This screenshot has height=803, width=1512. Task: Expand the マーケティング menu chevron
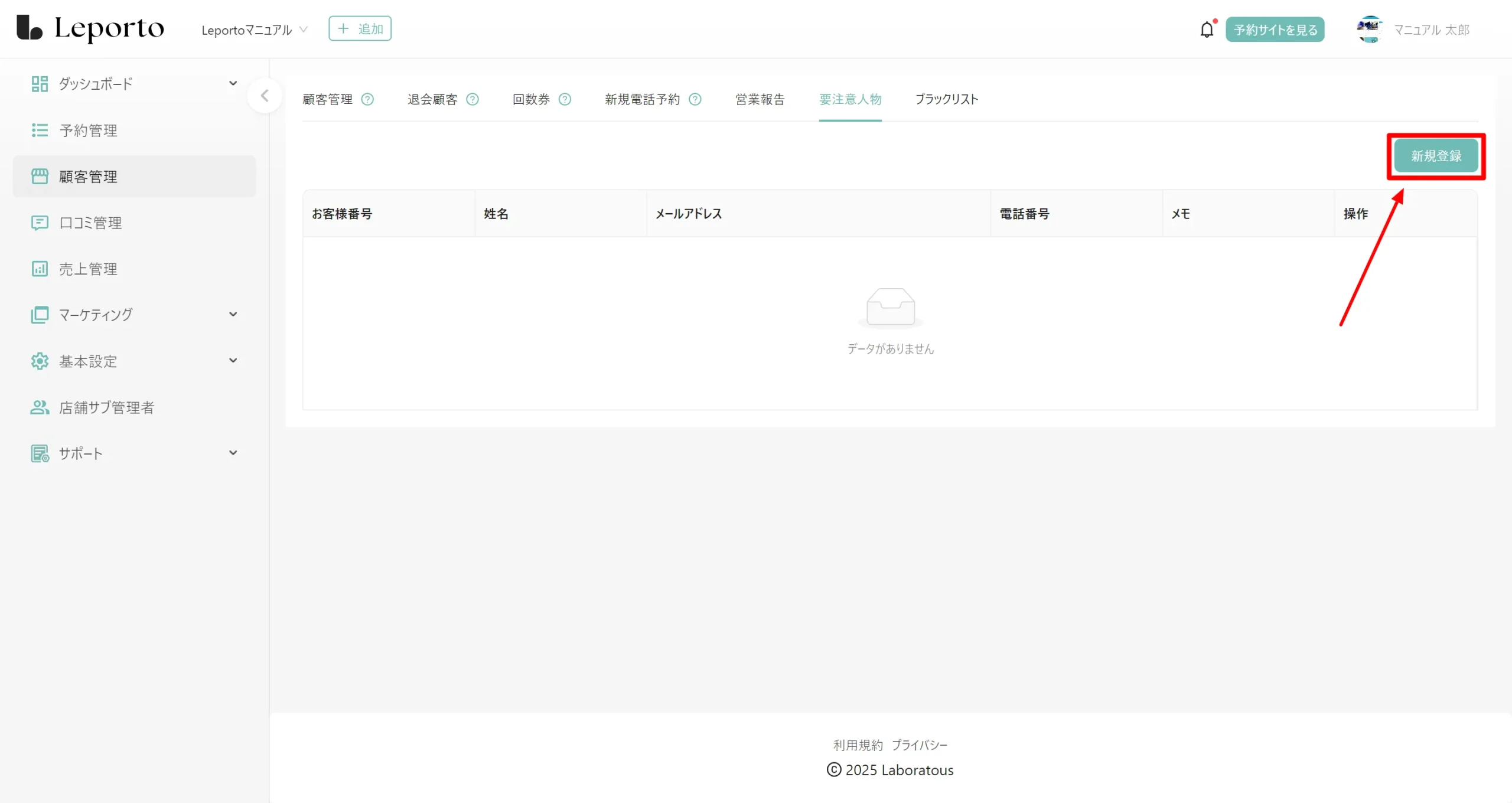pyautogui.click(x=233, y=314)
